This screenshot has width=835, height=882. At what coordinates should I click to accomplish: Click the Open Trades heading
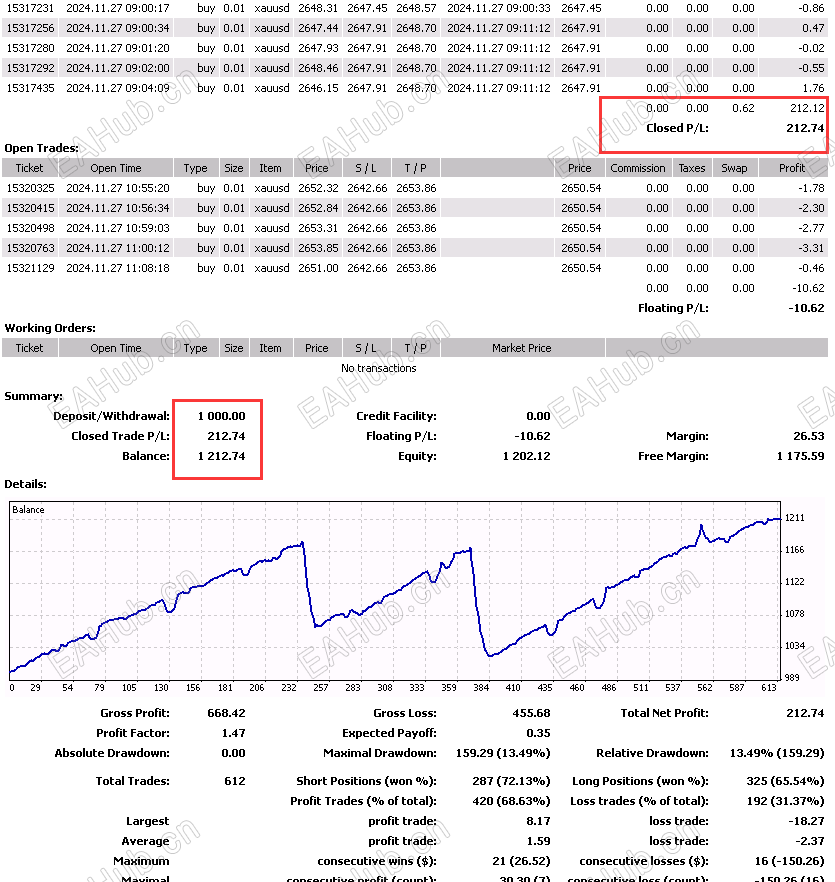click(42, 148)
